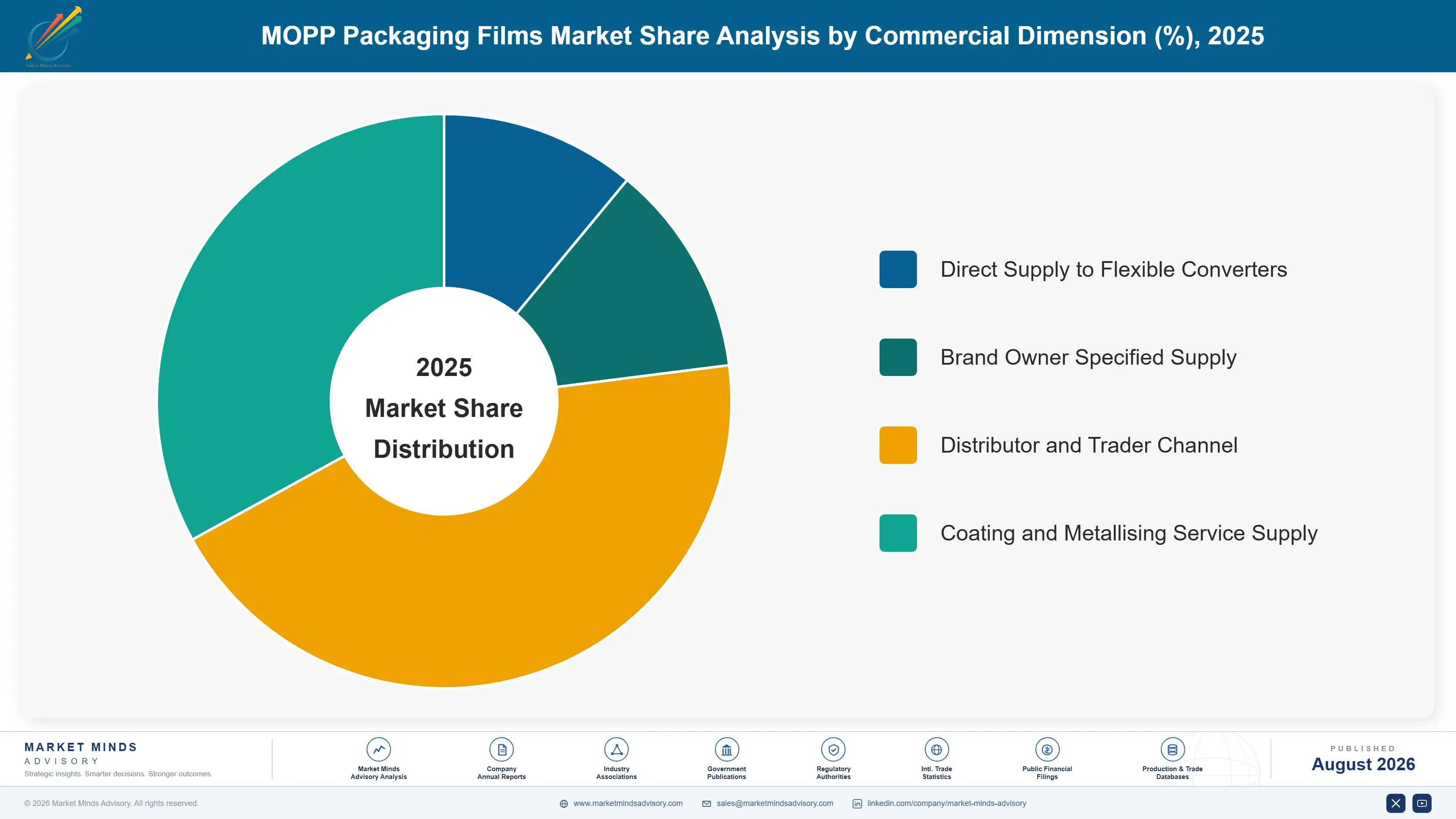Click the Public Financial Filings icon

[x=1047, y=749]
